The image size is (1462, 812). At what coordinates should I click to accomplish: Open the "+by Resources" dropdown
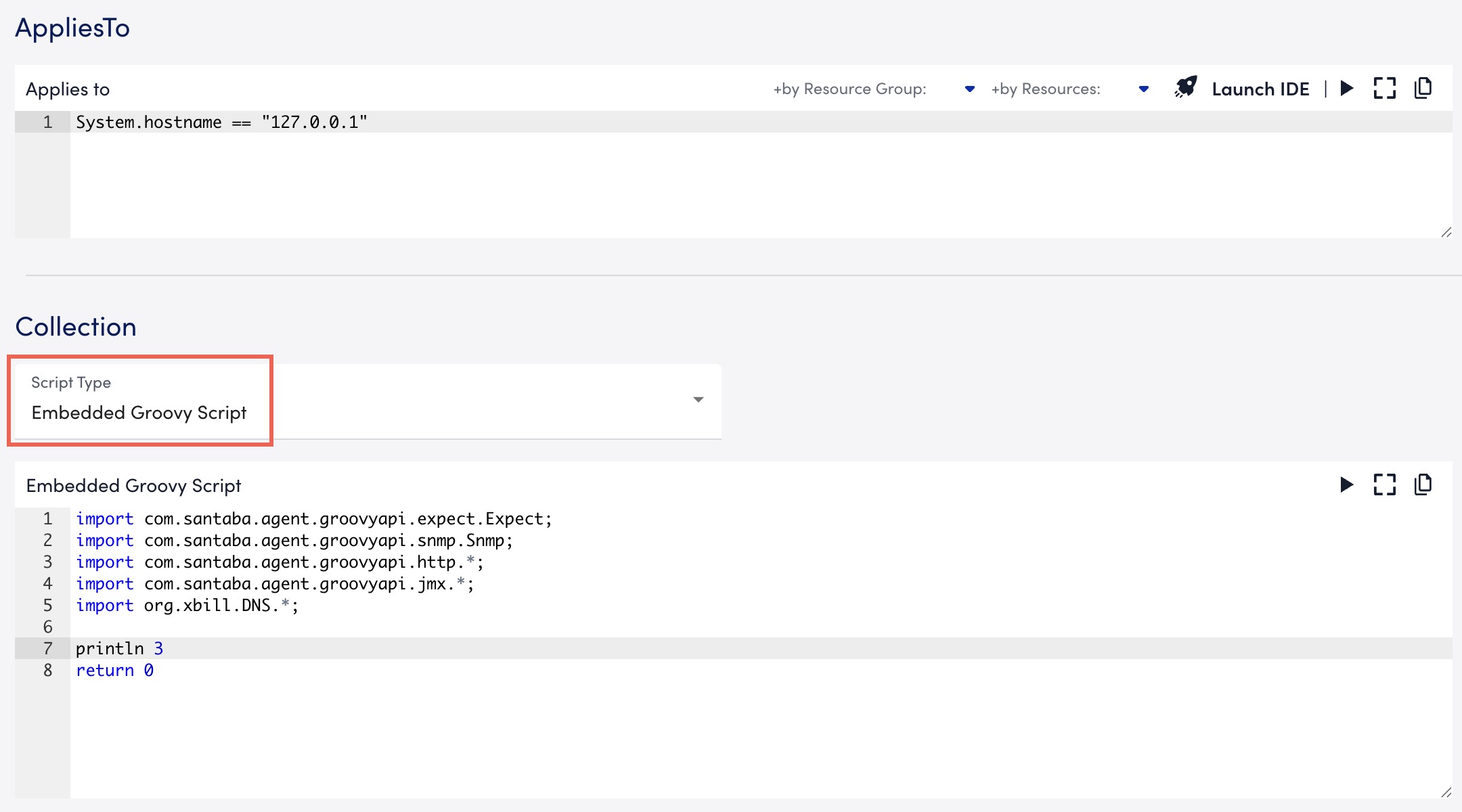click(x=1144, y=88)
